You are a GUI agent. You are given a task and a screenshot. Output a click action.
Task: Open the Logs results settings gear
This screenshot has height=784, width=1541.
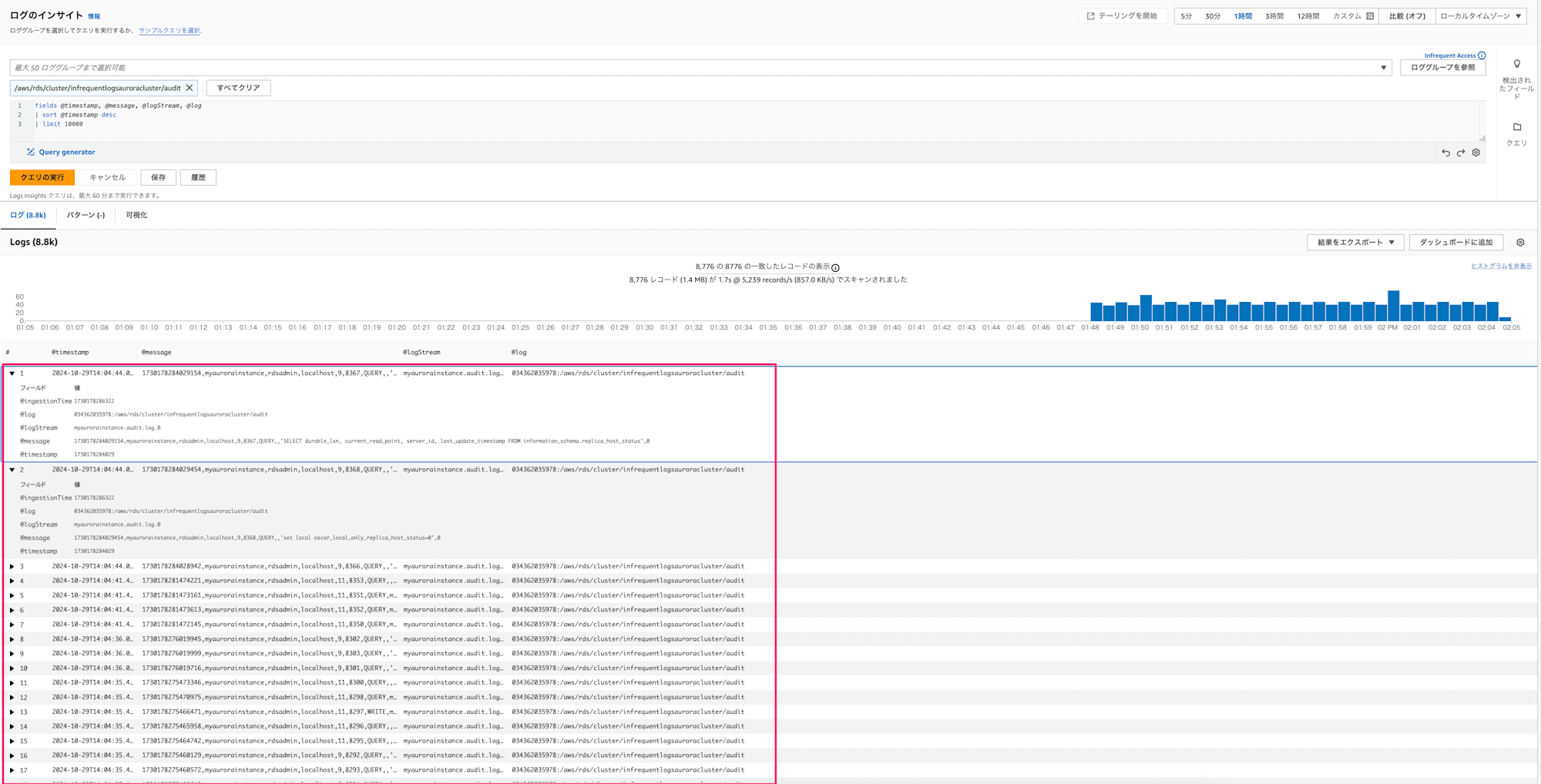(1520, 243)
